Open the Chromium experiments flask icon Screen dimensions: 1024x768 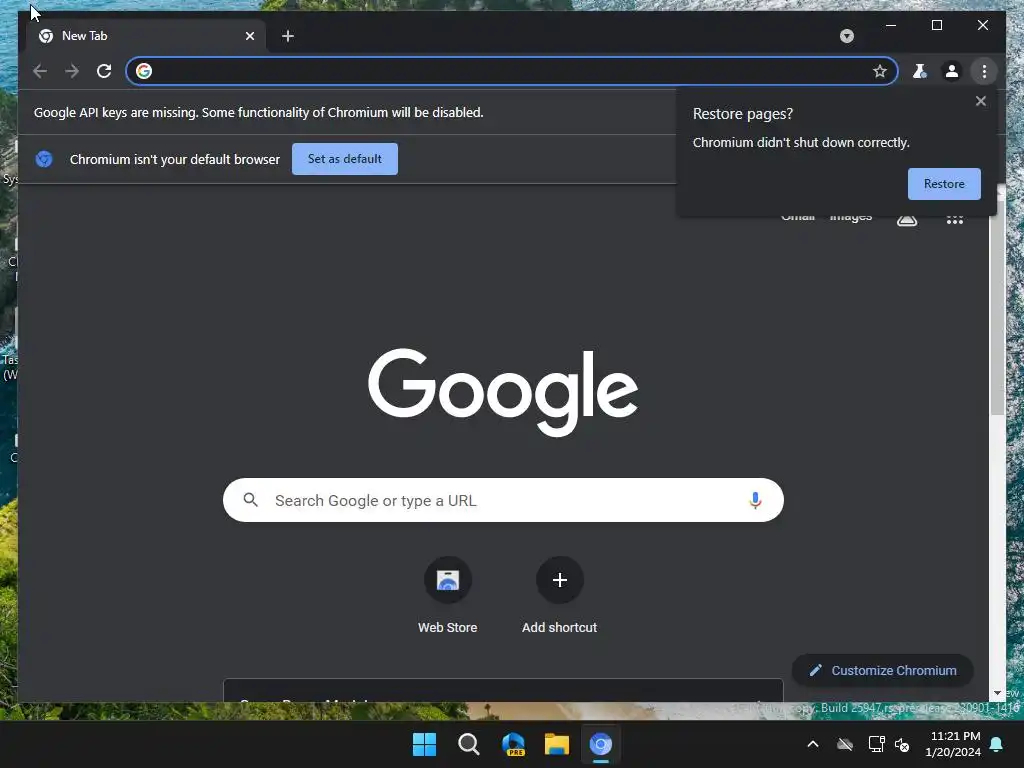(920, 71)
